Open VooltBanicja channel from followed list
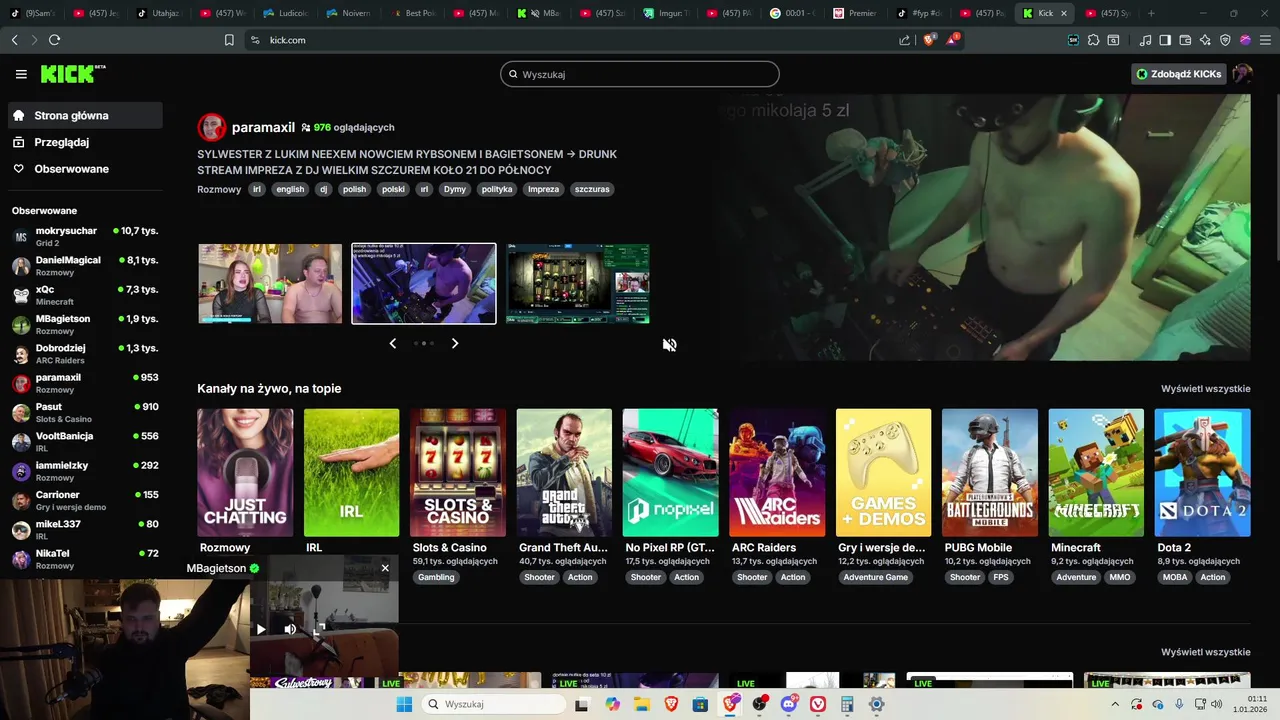The image size is (1280, 720). coord(84,441)
